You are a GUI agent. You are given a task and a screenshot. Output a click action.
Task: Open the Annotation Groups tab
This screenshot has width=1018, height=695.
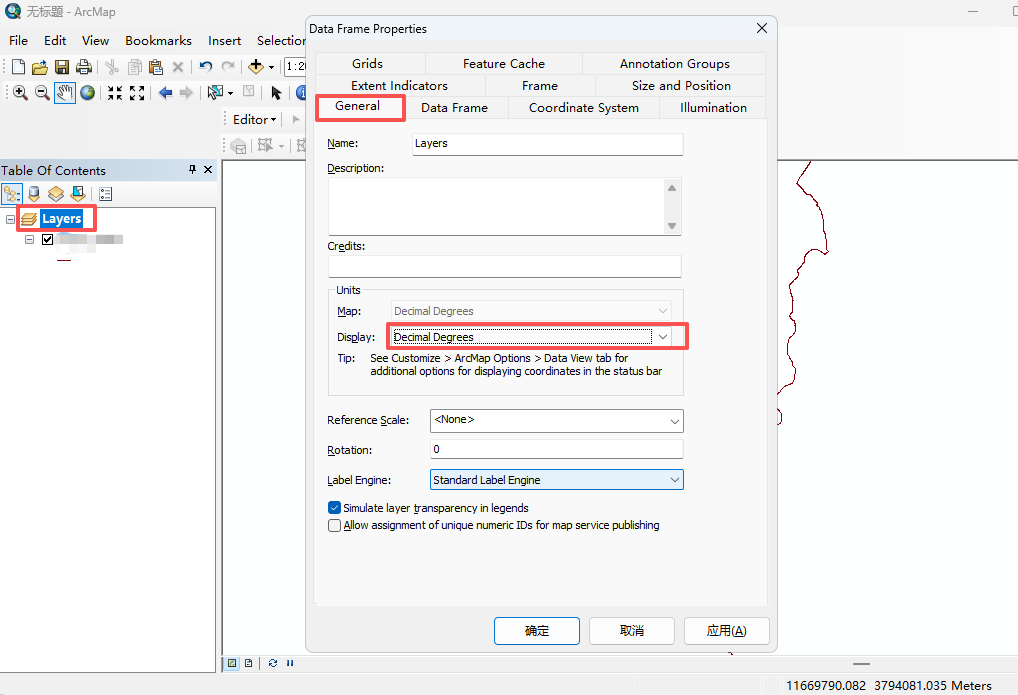pyautogui.click(x=675, y=64)
